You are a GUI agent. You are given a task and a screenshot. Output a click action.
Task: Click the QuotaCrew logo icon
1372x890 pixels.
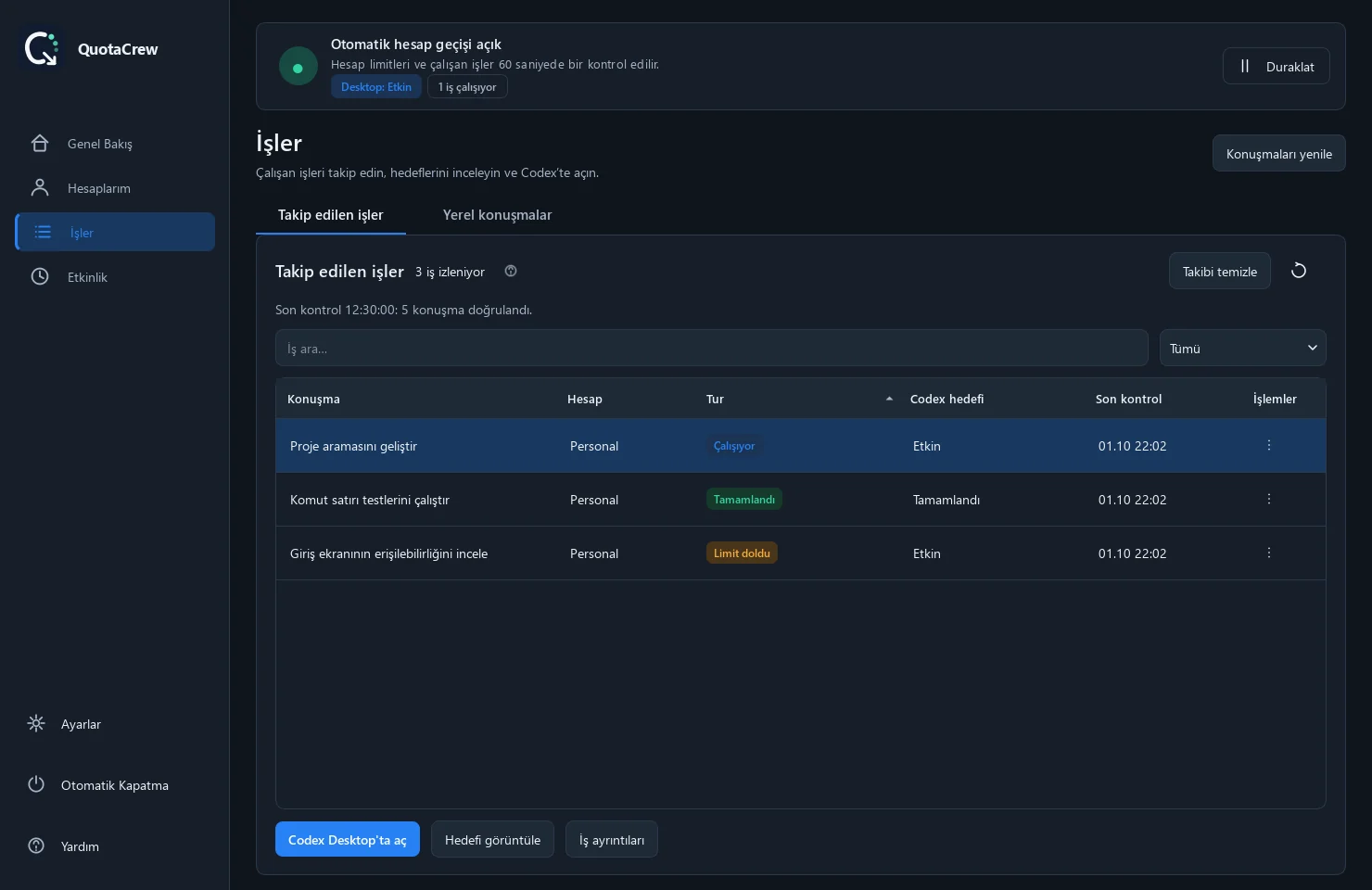tap(42, 48)
